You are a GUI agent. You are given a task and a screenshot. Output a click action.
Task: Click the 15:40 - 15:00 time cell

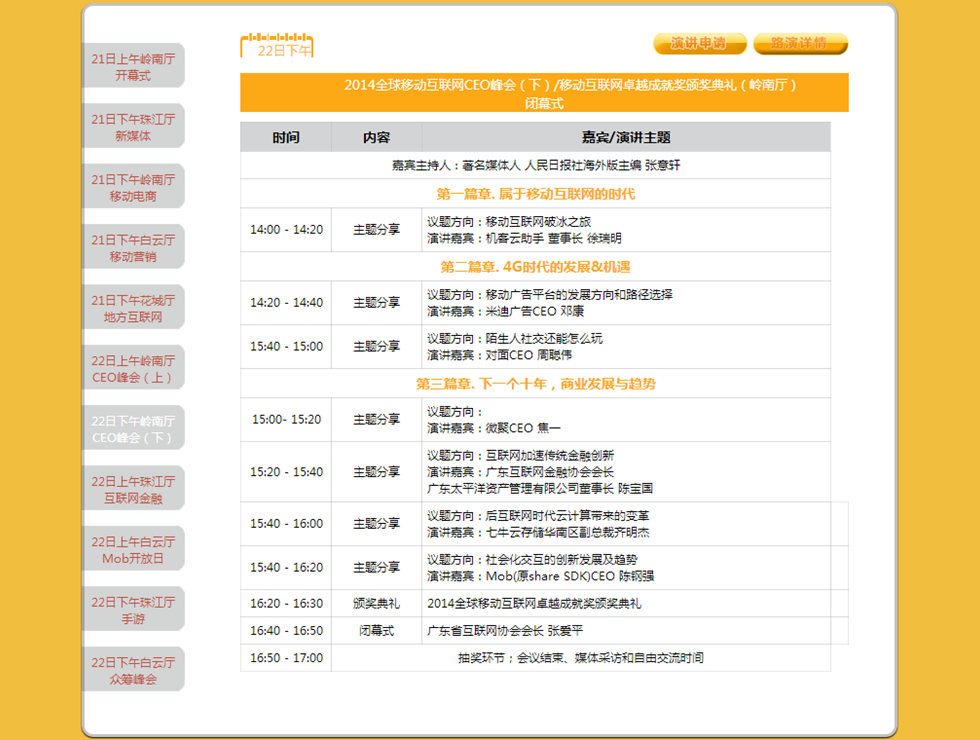pyautogui.click(x=286, y=346)
